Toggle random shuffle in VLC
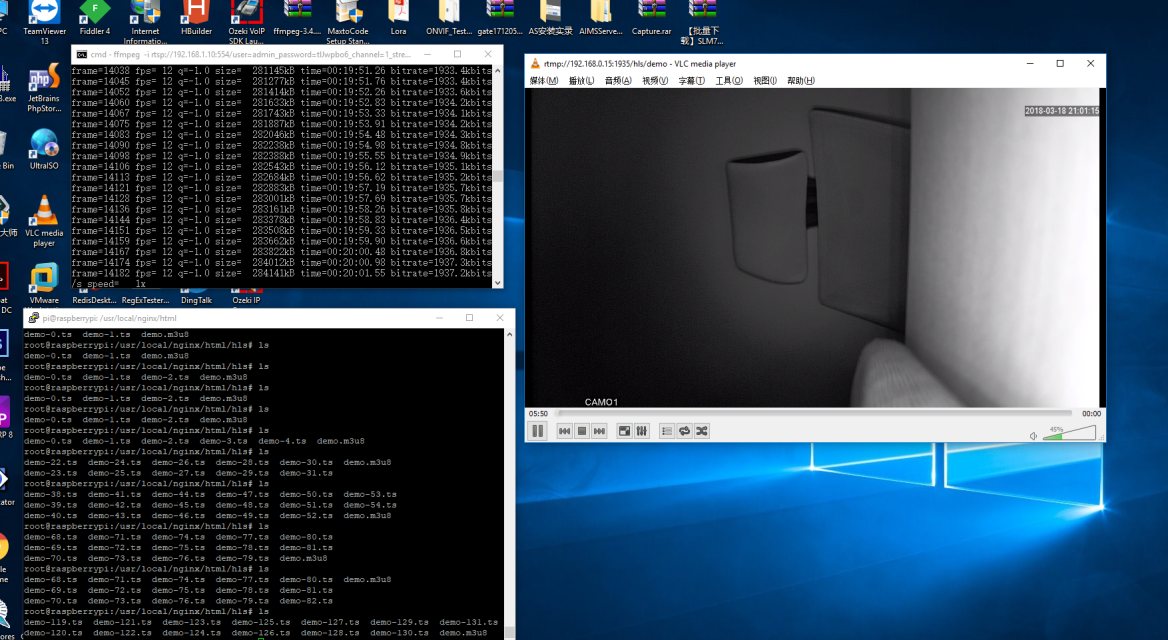Screen dimensions: 1168x640 tap(702, 431)
